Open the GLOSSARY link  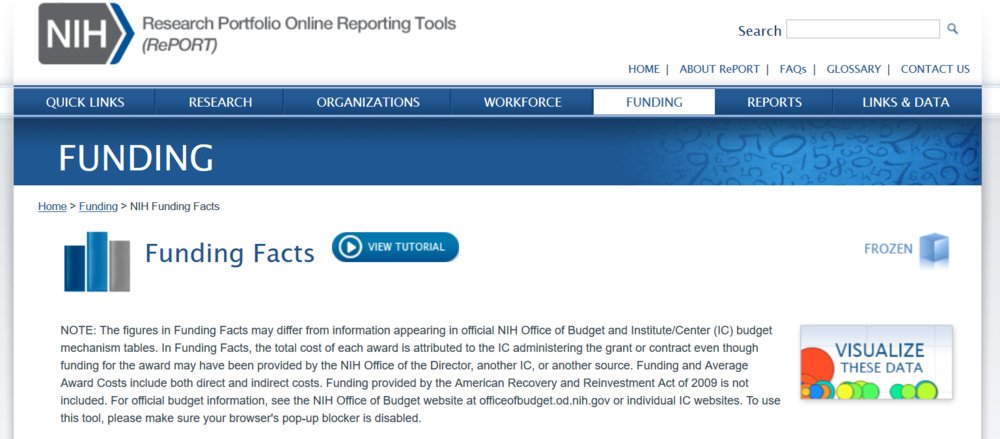tap(853, 69)
